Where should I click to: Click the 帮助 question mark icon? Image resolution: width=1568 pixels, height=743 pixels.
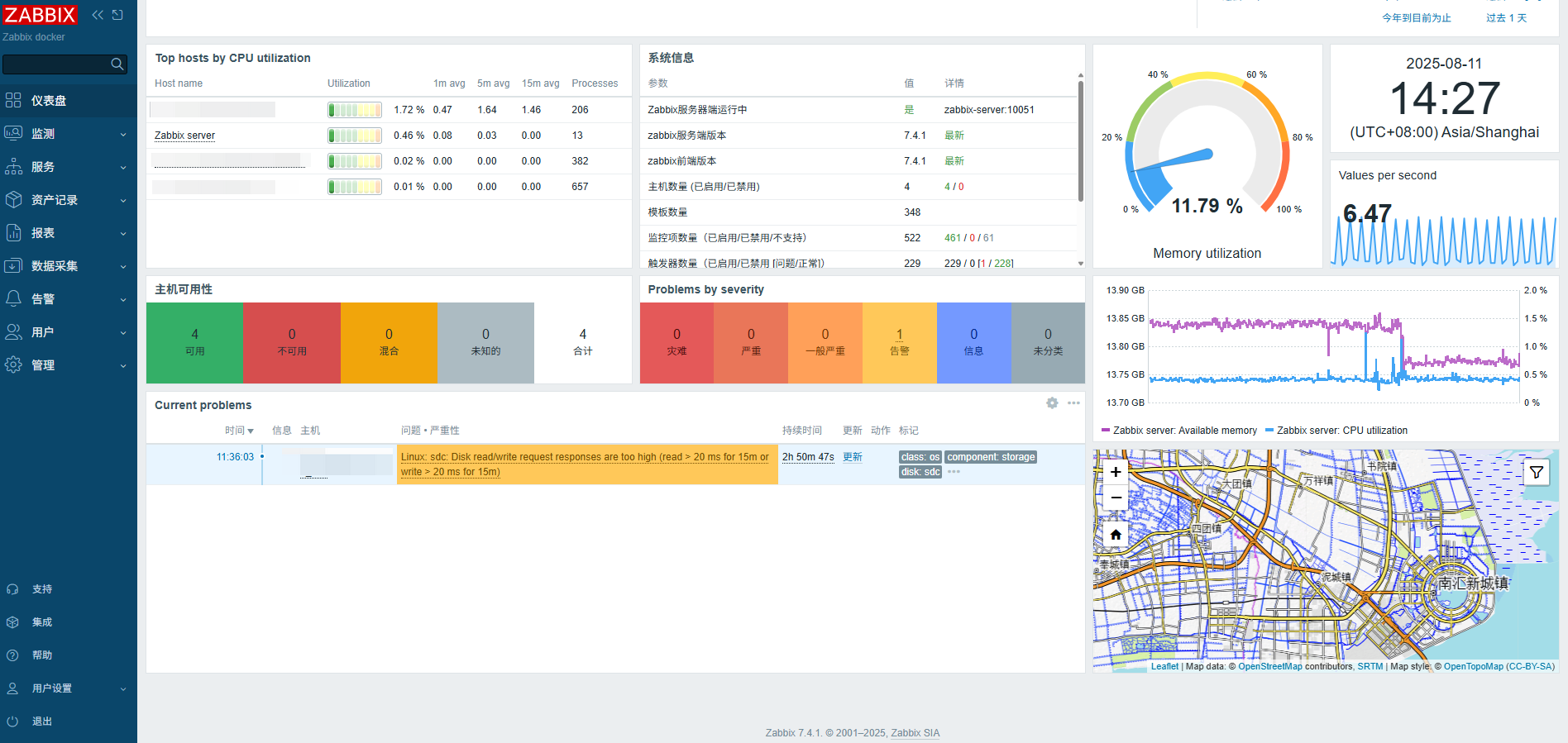point(12,655)
